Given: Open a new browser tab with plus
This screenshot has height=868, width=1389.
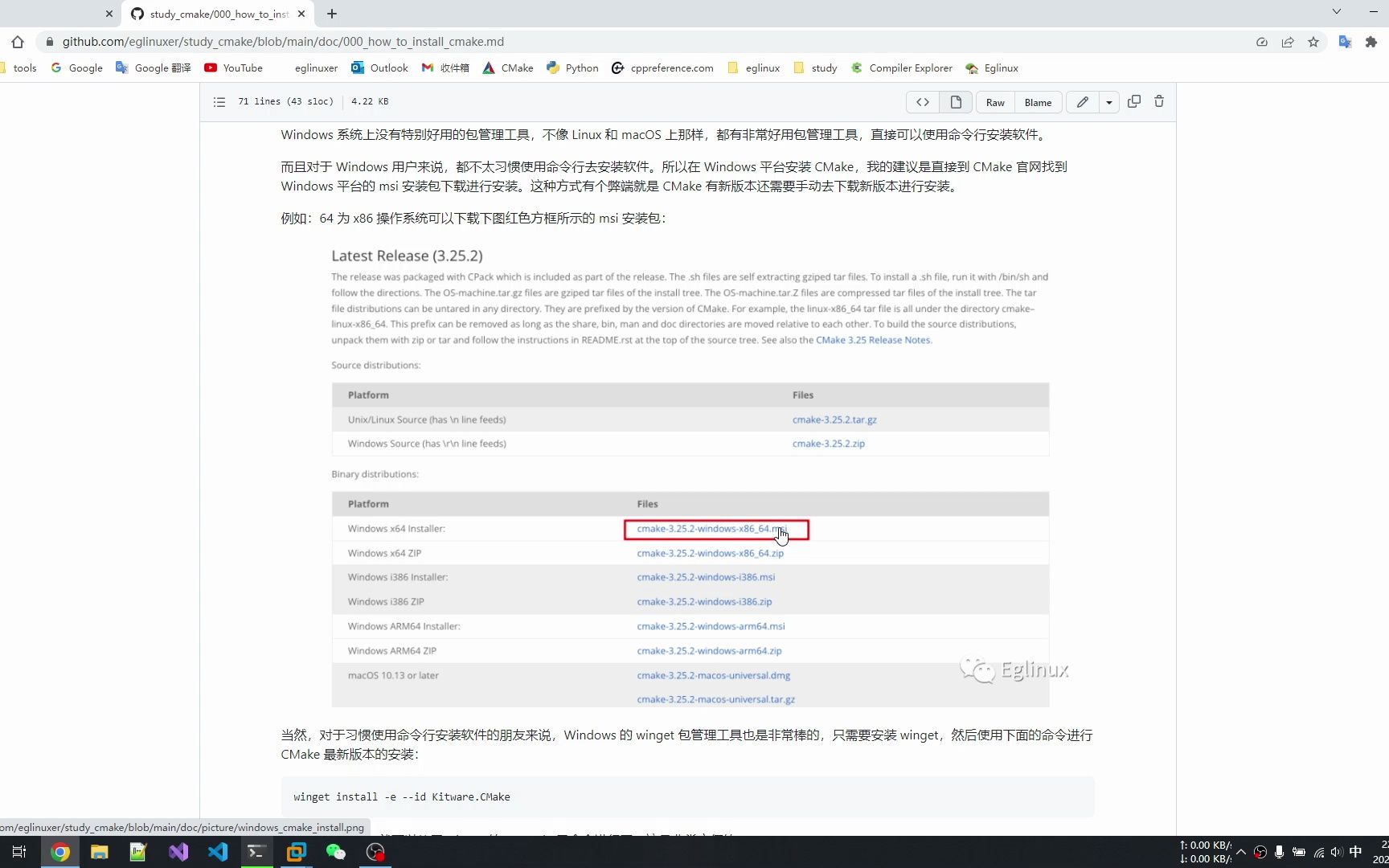Looking at the screenshot, I should 332,14.
